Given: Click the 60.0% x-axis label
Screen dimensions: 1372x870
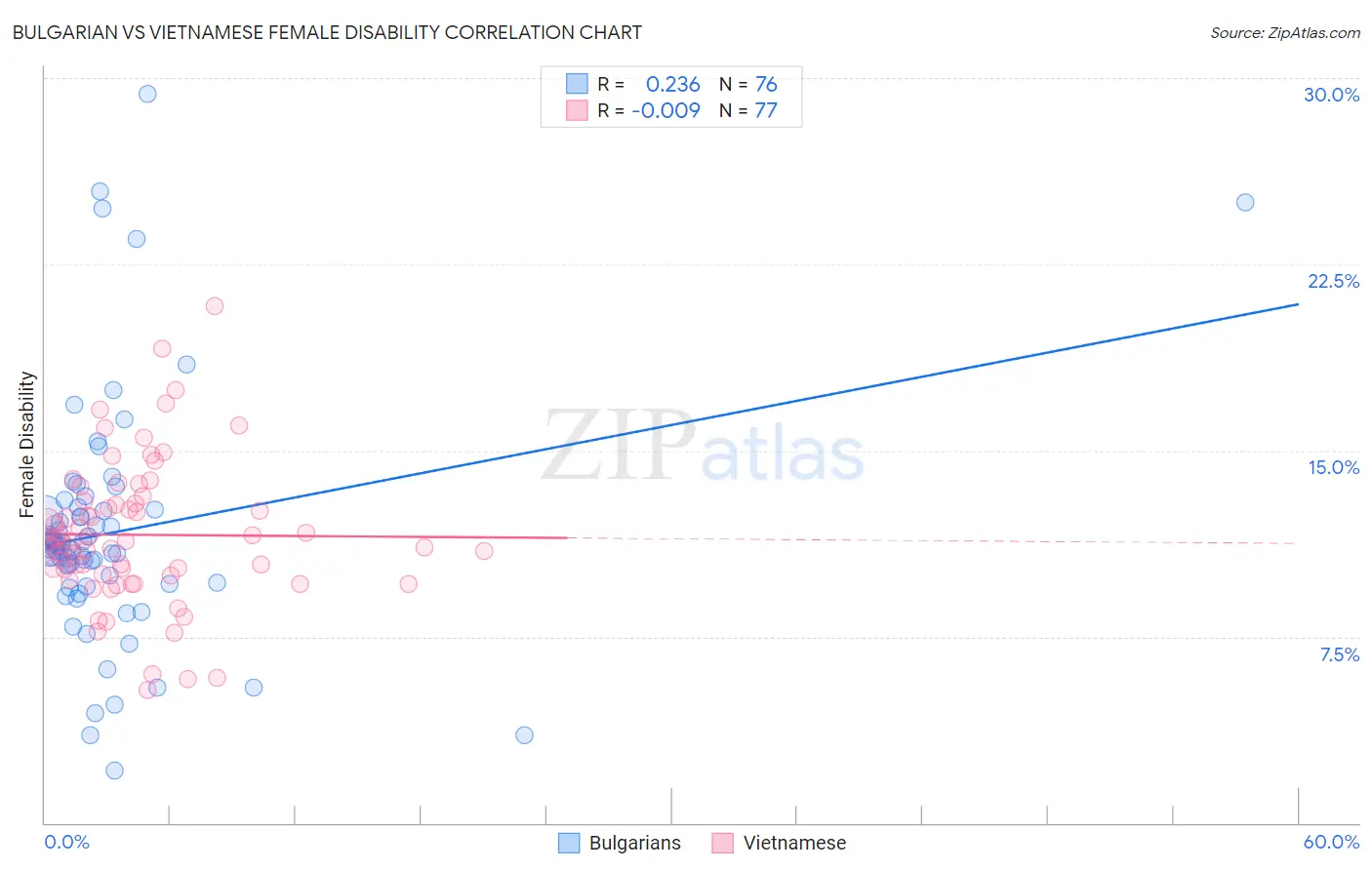Looking at the screenshot, I should click(1331, 842).
